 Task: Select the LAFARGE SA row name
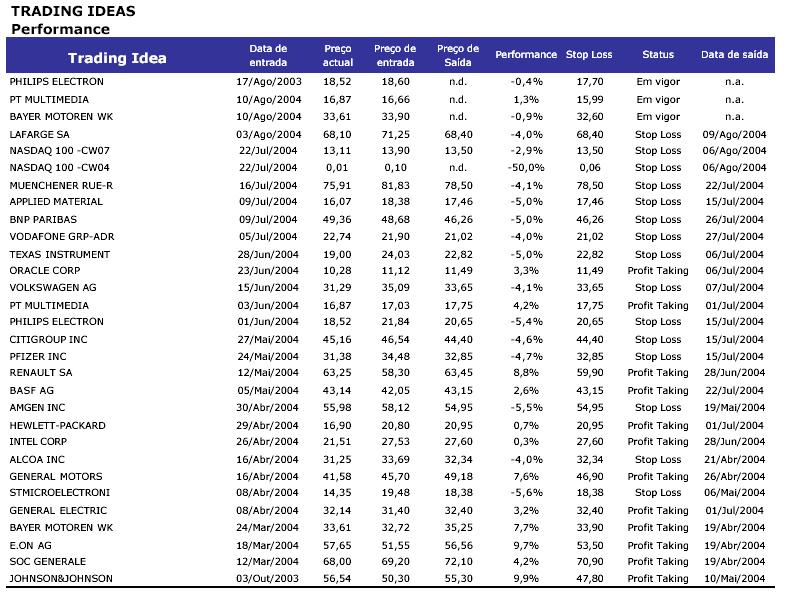39,134
